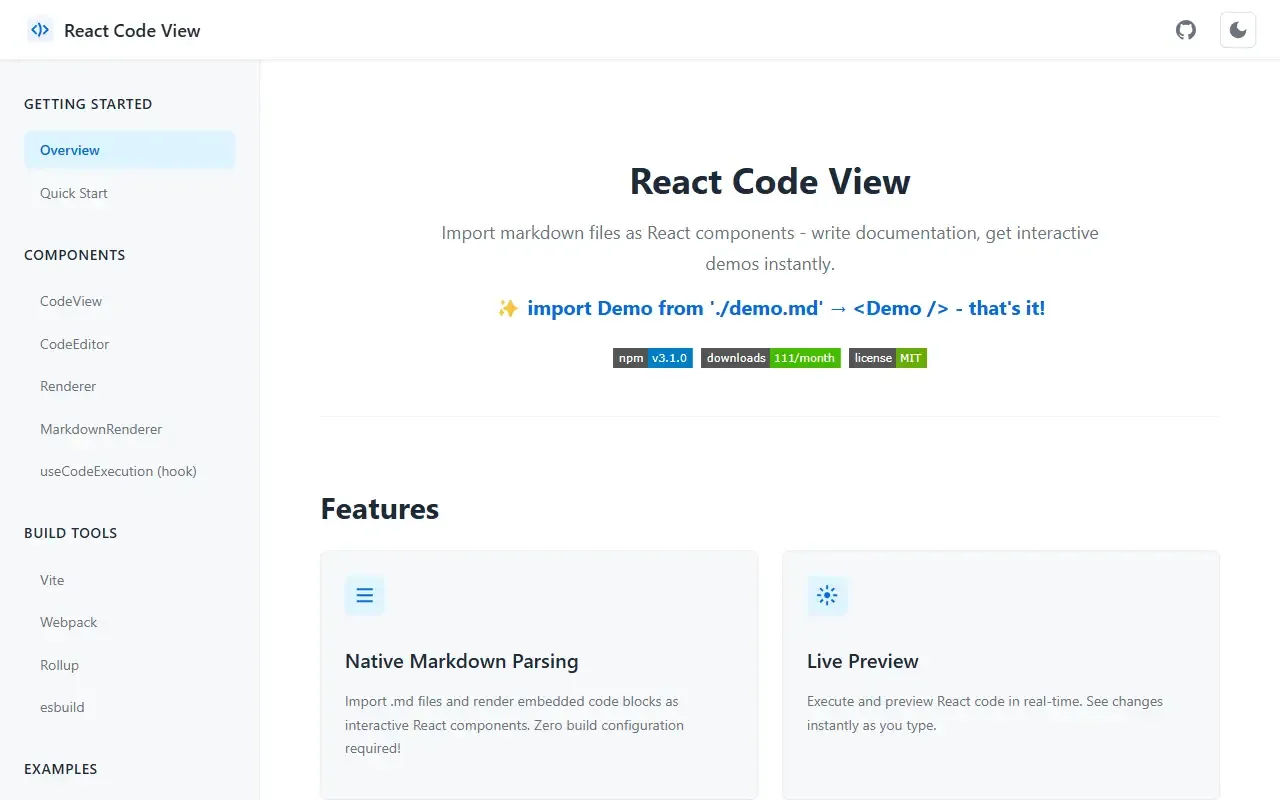
Task: Open the GitHub repository icon
Action: (x=1186, y=30)
